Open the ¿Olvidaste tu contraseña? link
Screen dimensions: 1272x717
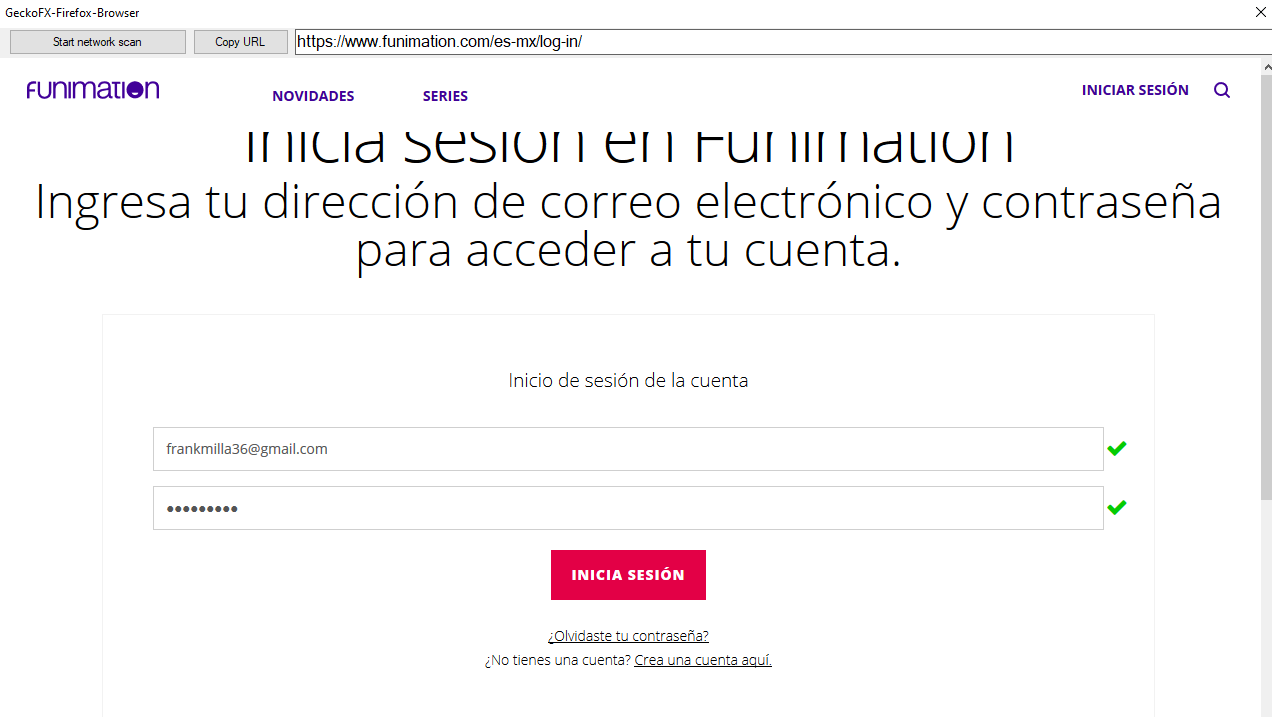pyautogui.click(x=628, y=636)
